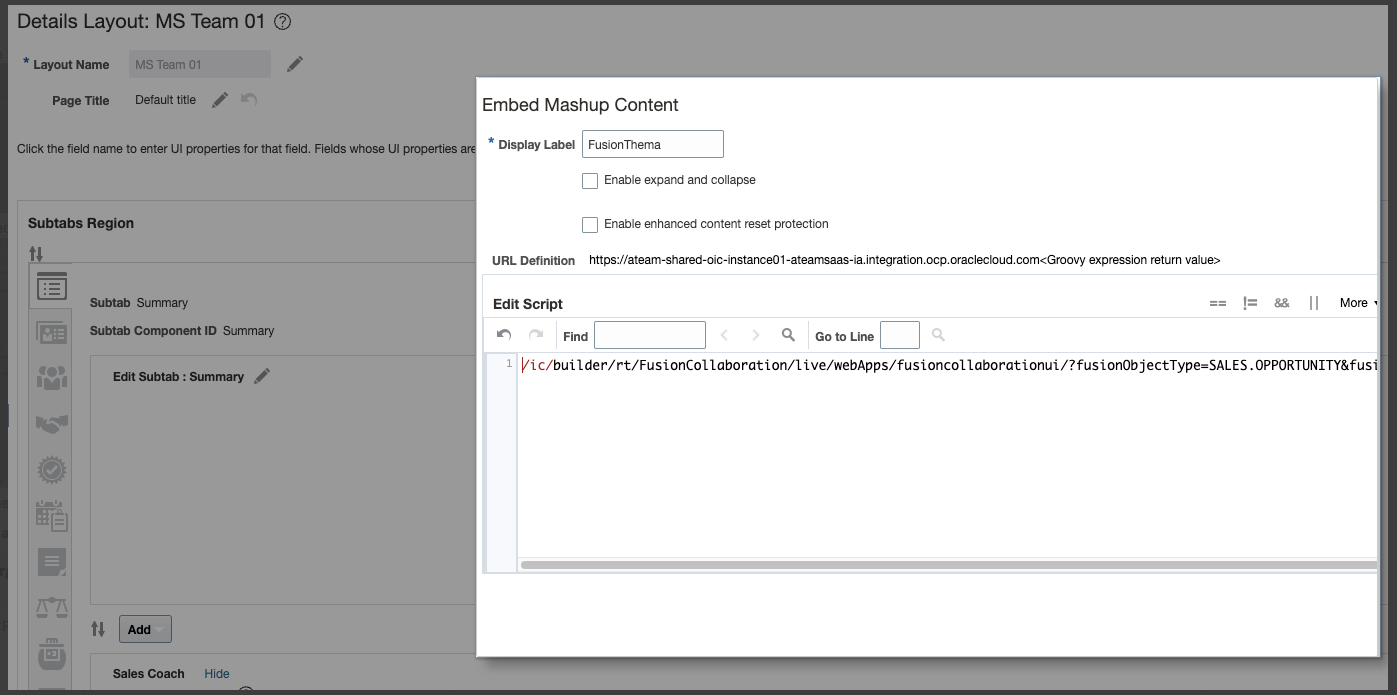Insert the not-equal (!=) operator
The image size is (1397, 695).
pos(1250,303)
